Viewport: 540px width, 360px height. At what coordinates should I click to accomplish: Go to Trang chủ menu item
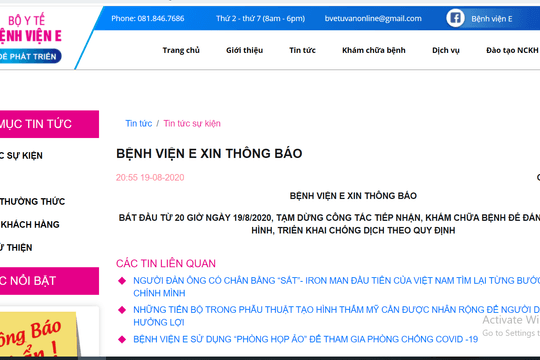click(x=181, y=50)
